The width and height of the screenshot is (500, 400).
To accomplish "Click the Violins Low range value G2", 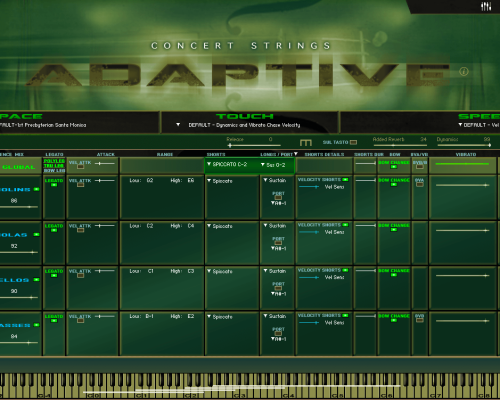I will click(150, 180).
